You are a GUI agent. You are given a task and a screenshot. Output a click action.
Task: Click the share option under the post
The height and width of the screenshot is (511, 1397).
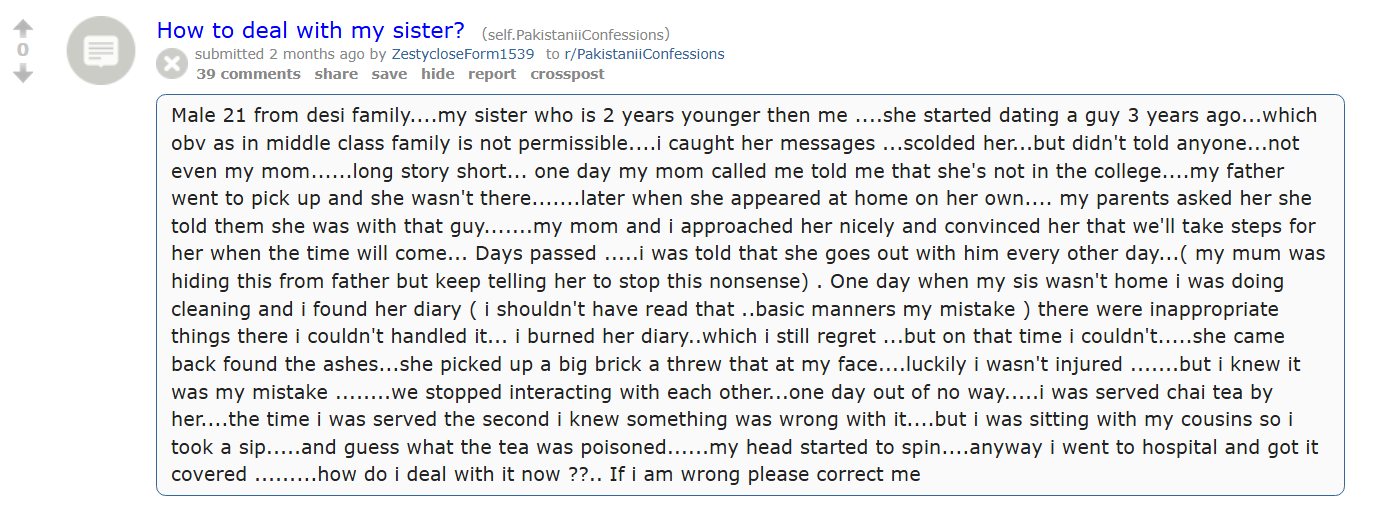(x=336, y=74)
